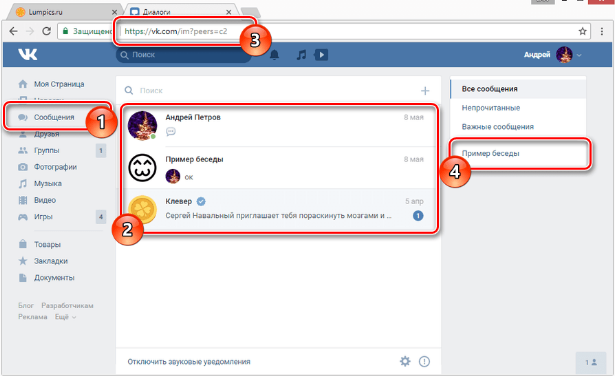Close the Диалоги browser tab
This screenshot has width=615, height=376.
point(229,12)
